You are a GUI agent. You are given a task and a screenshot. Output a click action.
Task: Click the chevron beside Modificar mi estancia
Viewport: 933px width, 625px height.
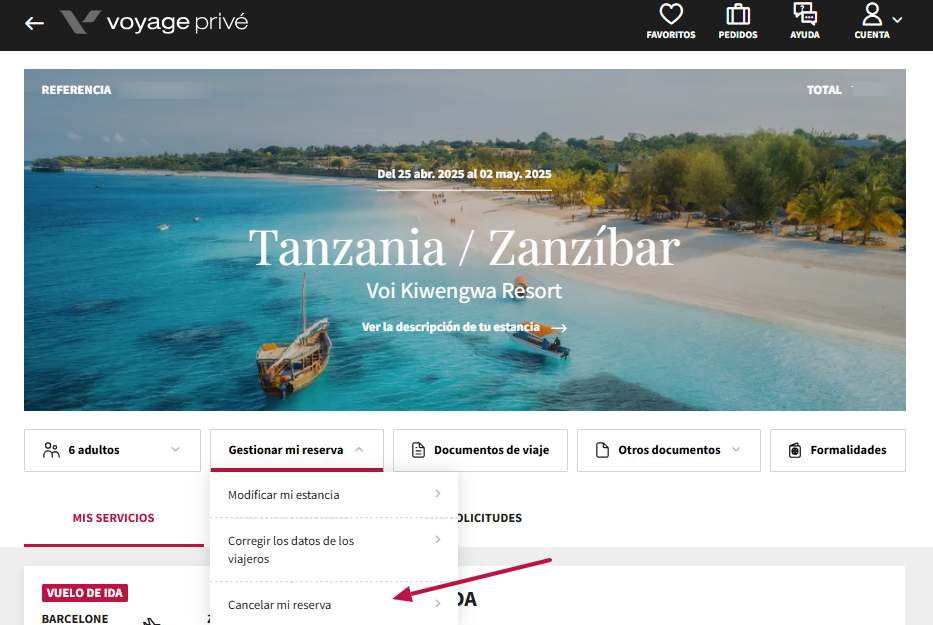pyautogui.click(x=438, y=493)
